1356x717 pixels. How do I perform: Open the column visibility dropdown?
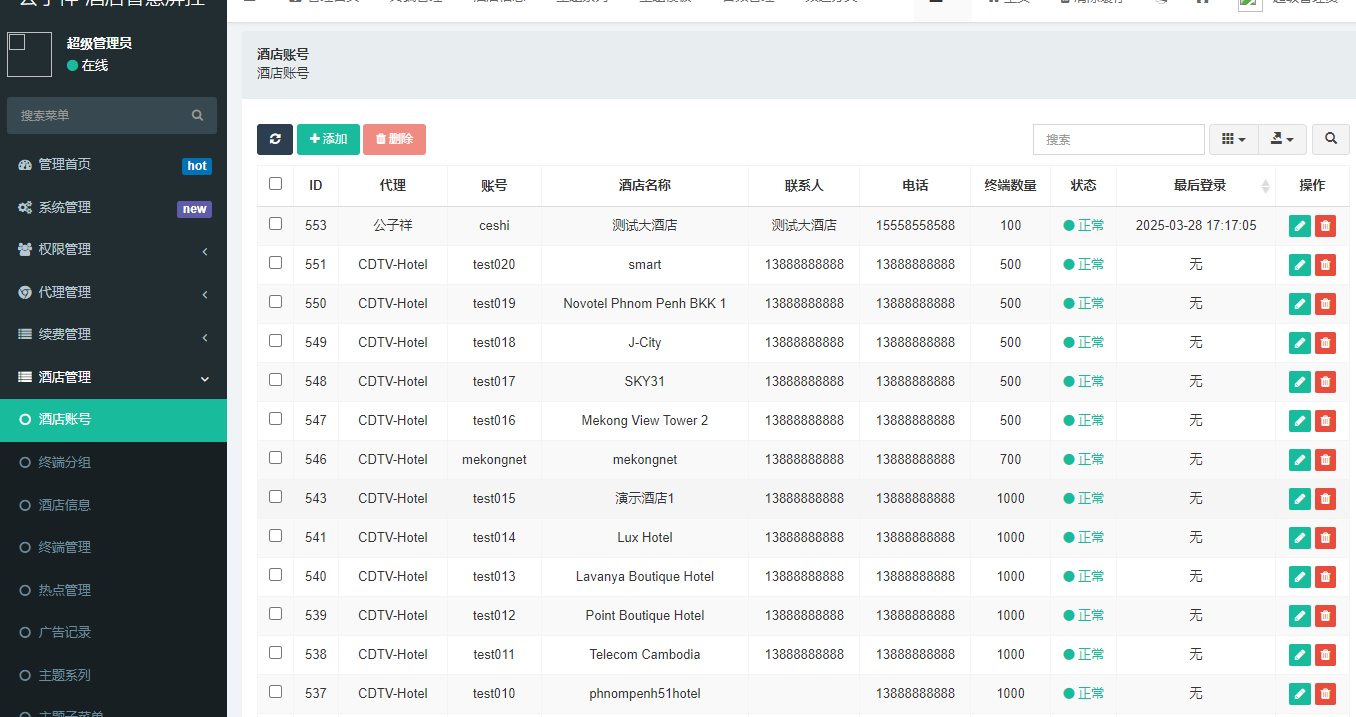pos(1233,139)
